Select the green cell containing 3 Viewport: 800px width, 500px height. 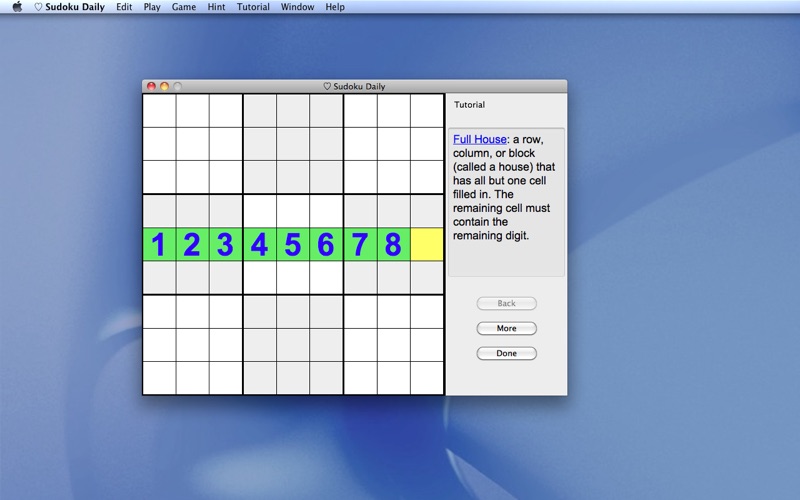point(226,244)
